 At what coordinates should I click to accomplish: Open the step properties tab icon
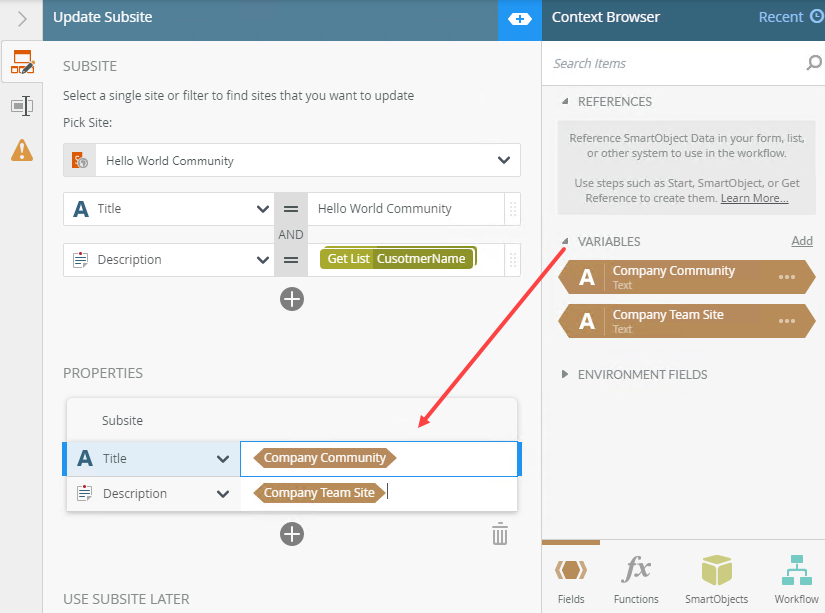coord(21,106)
